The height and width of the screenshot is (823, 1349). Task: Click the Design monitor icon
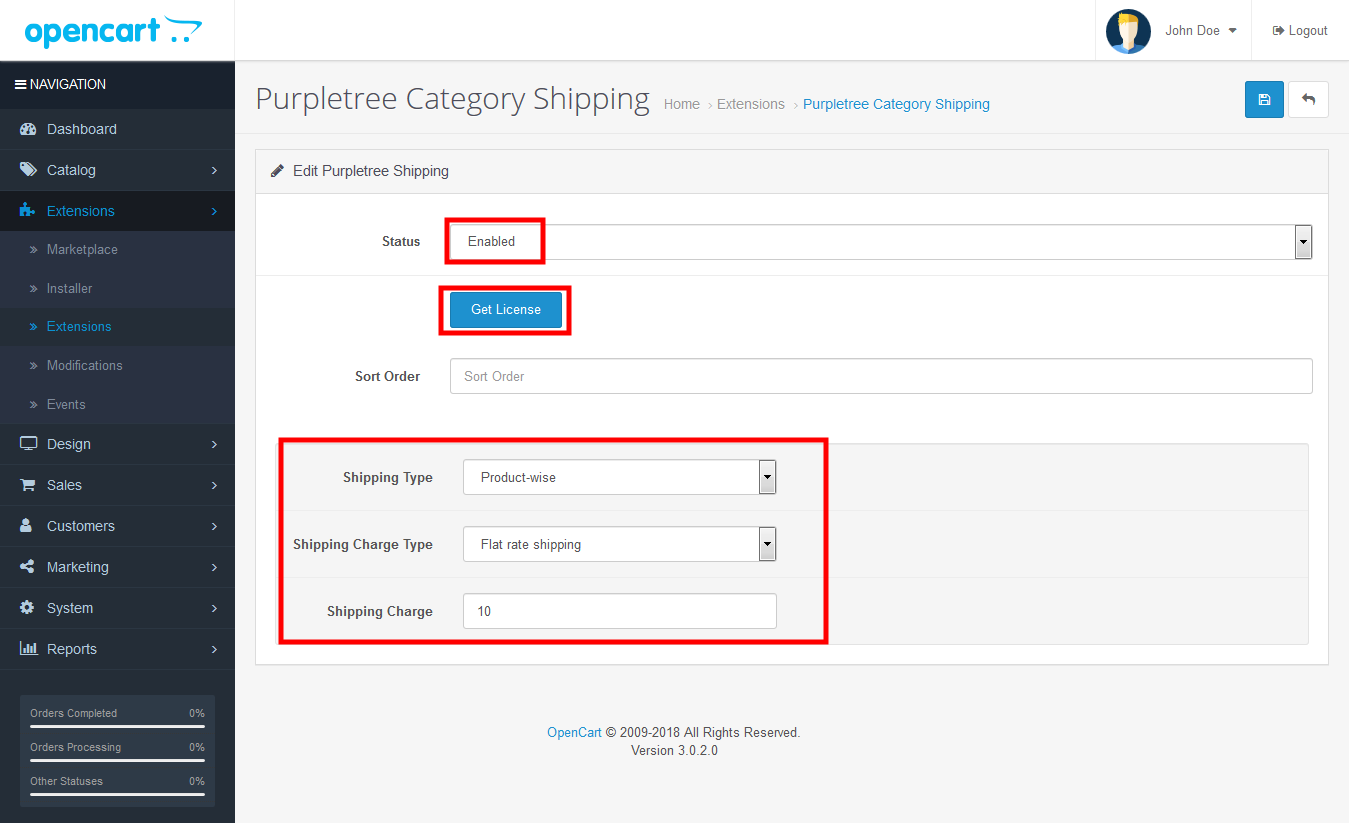(28, 444)
